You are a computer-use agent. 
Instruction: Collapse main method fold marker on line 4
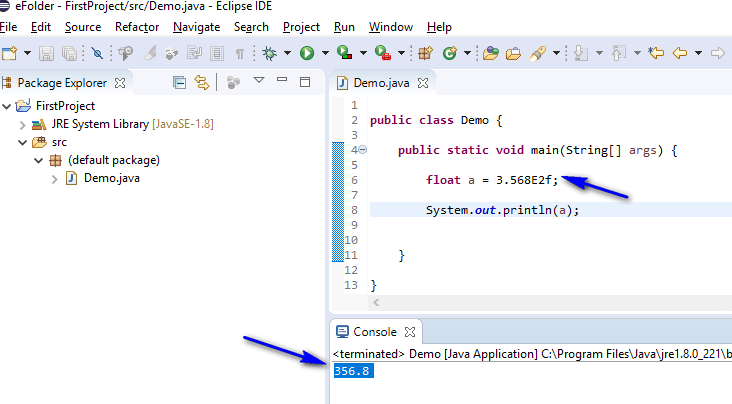click(363, 150)
